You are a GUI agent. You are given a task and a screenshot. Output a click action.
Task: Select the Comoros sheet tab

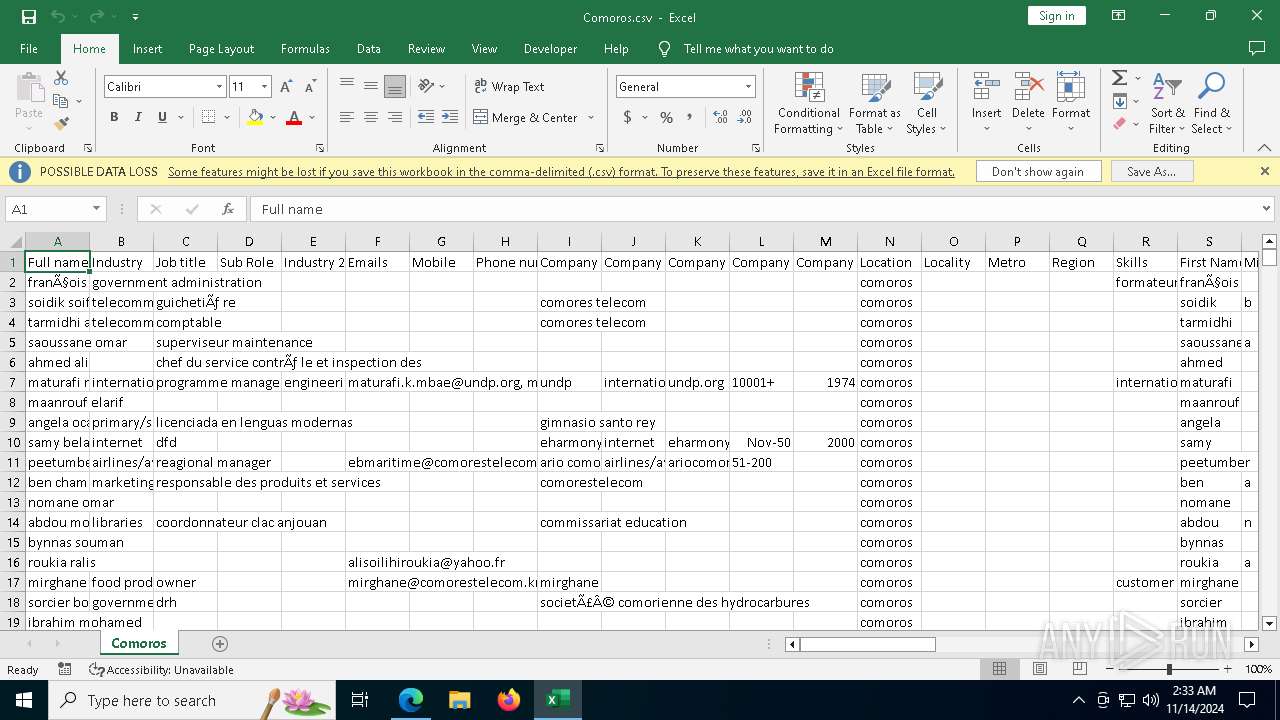coord(139,643)
